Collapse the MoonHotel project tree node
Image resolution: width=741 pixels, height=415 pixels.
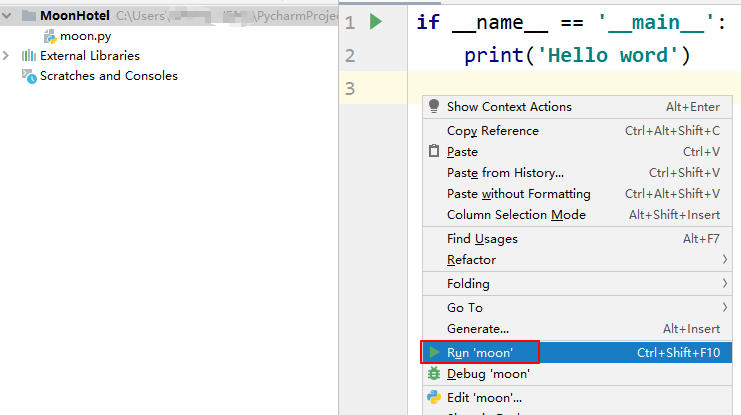pyautogui.click(x=7, y=16)
